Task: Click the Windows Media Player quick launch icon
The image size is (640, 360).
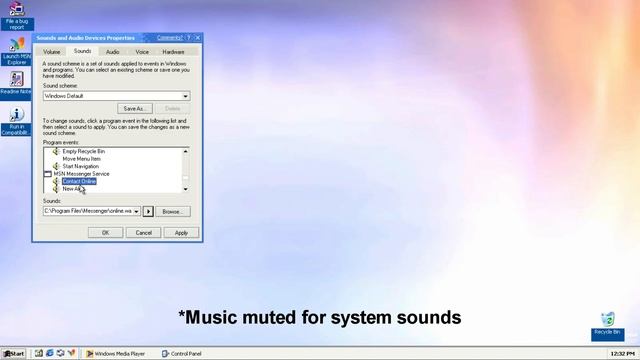Action: coord(61,353)
